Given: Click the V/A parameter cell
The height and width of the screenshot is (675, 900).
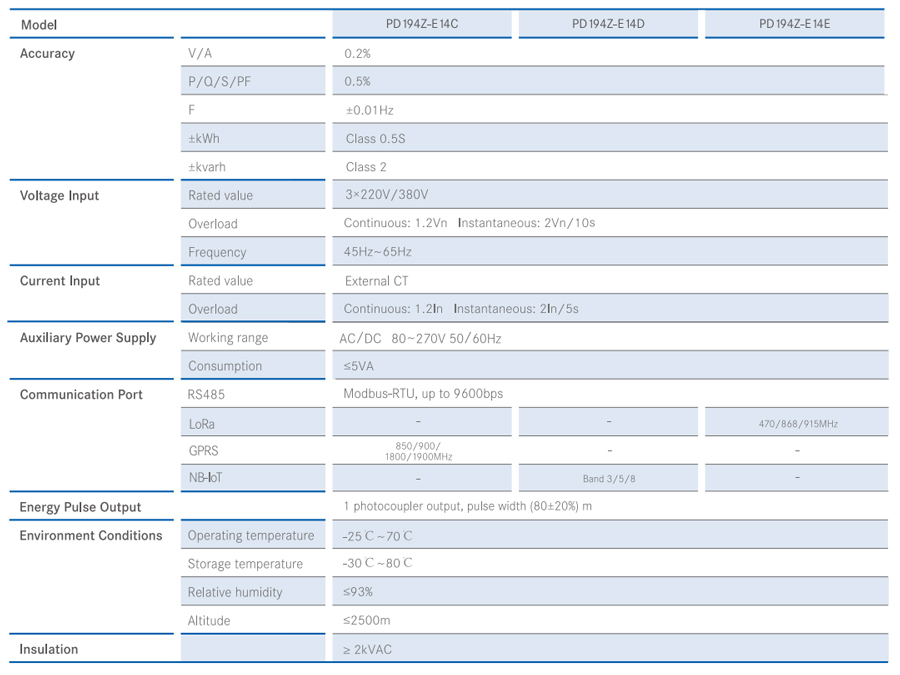Looking at the screenshot, I should tap(253, 53).
